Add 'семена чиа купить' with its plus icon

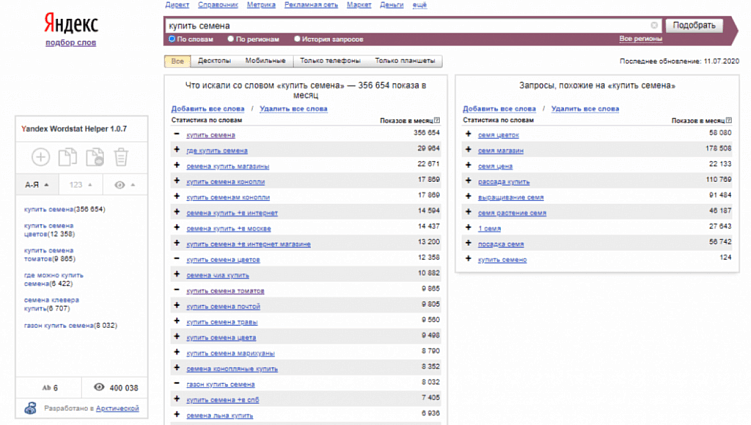177,274
